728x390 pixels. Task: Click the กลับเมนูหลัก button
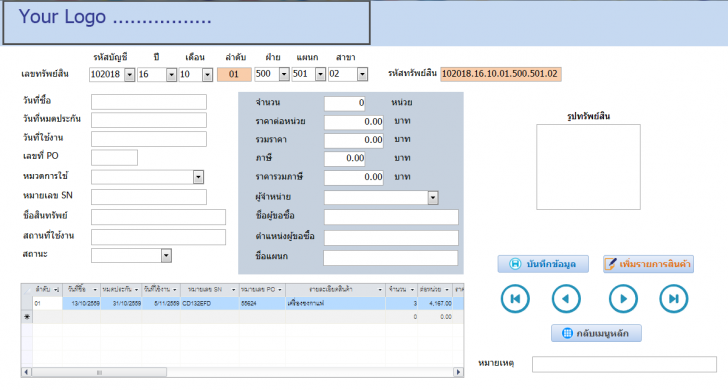596,333
